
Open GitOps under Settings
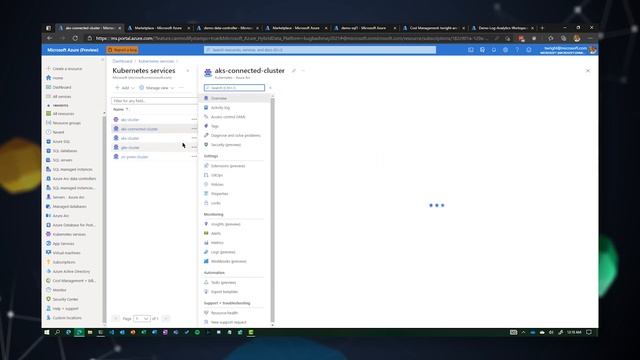[217, 176]
